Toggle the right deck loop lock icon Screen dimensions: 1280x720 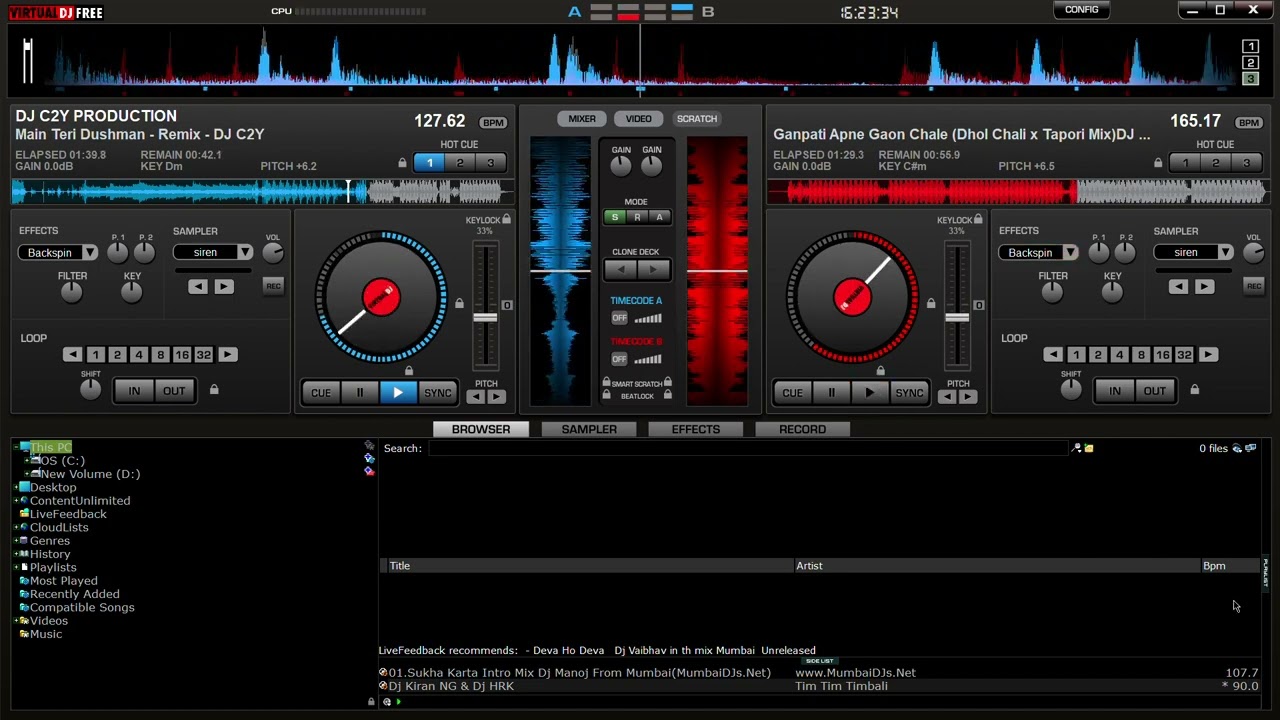tap(1195, 390)
